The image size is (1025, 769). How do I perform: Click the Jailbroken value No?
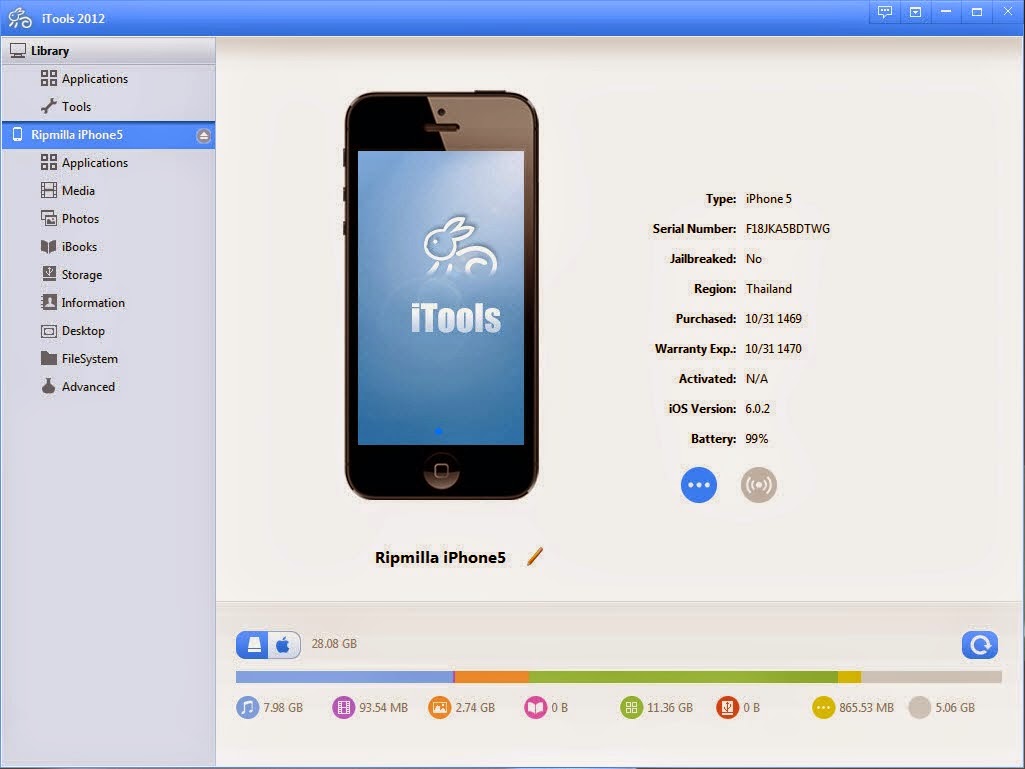(754, 259)
